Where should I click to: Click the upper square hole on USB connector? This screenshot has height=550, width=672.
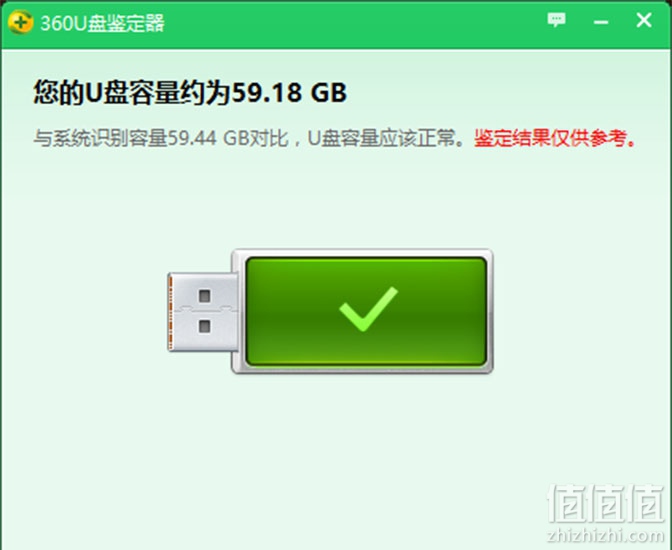pyautogui.click(x=204, y=295)
